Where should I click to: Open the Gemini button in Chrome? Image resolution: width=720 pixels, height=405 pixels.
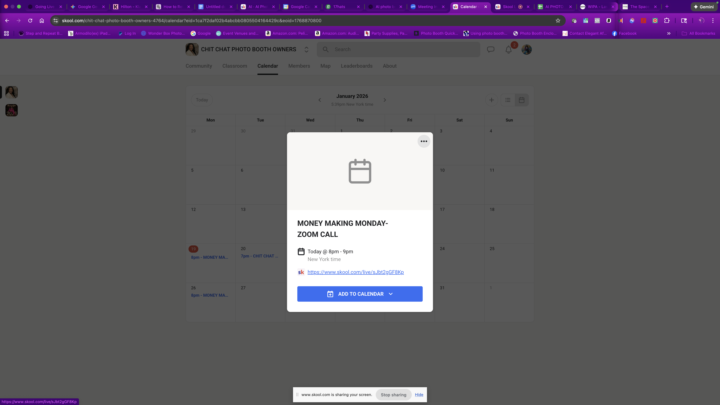coord(703,6)
